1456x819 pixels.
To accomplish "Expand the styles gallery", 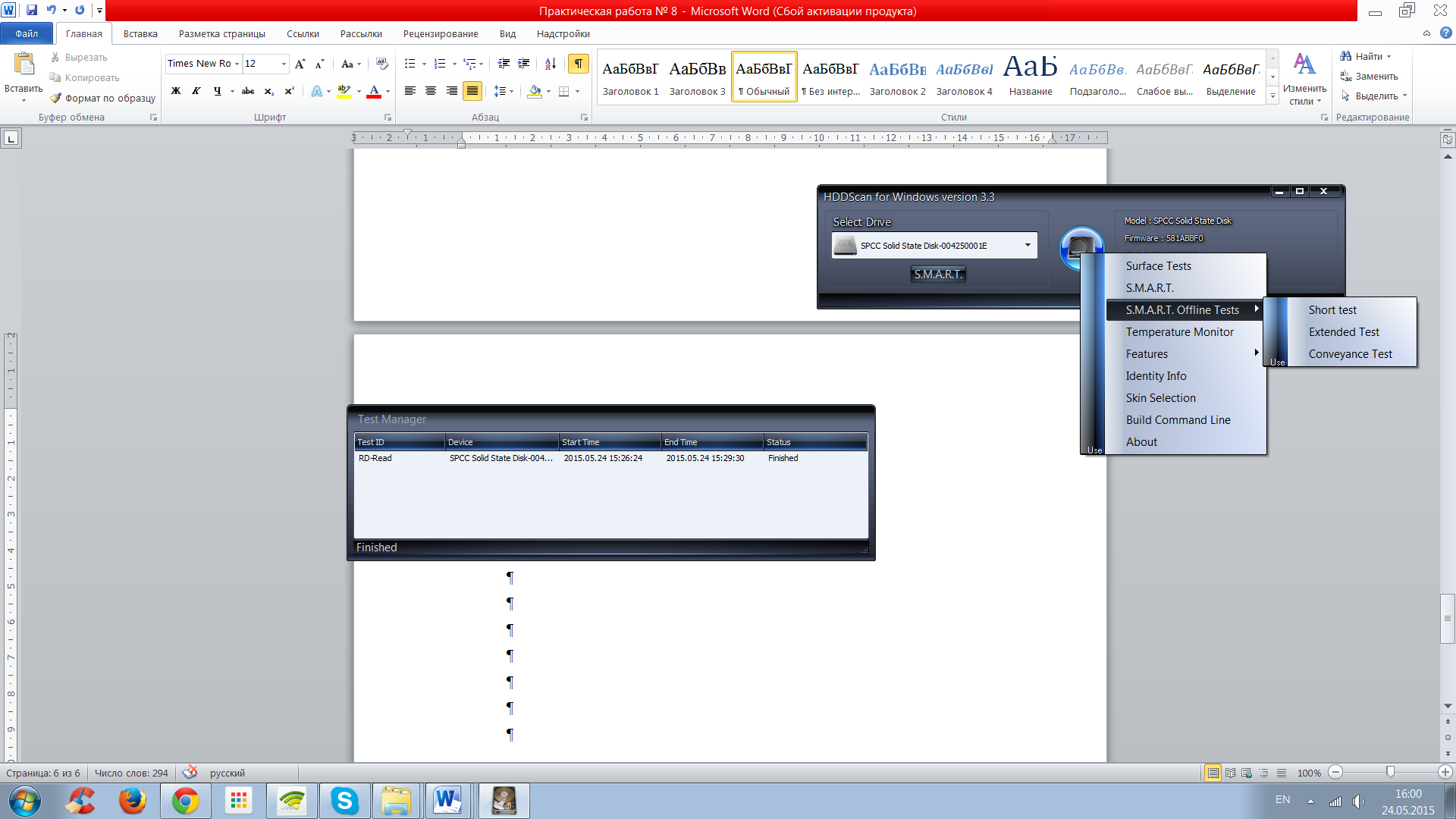I will [x=1272, y=97].
